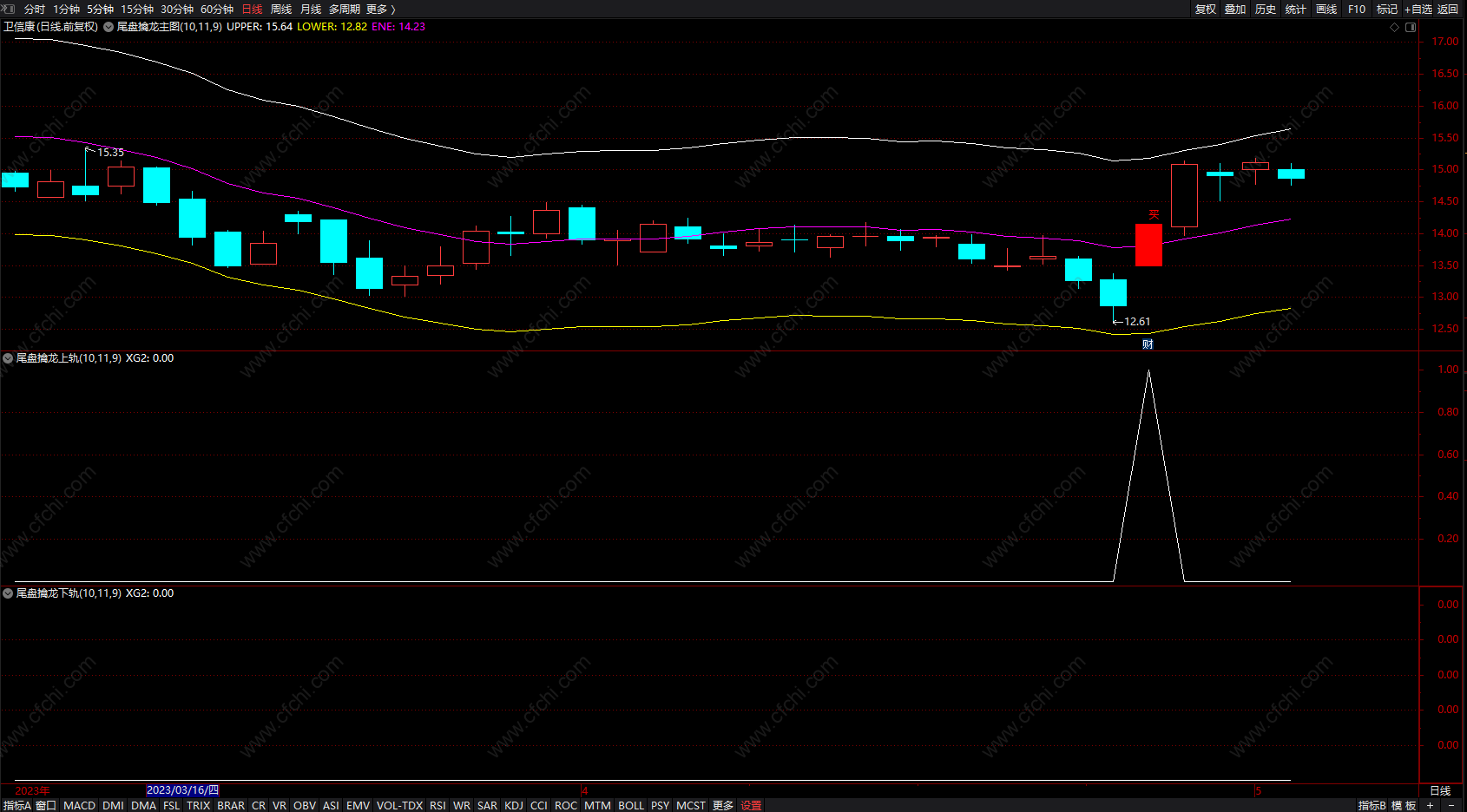Viewport: 1467px width, 812px height.
Task: Apply the MTM indicator
Action: (597, 806)
